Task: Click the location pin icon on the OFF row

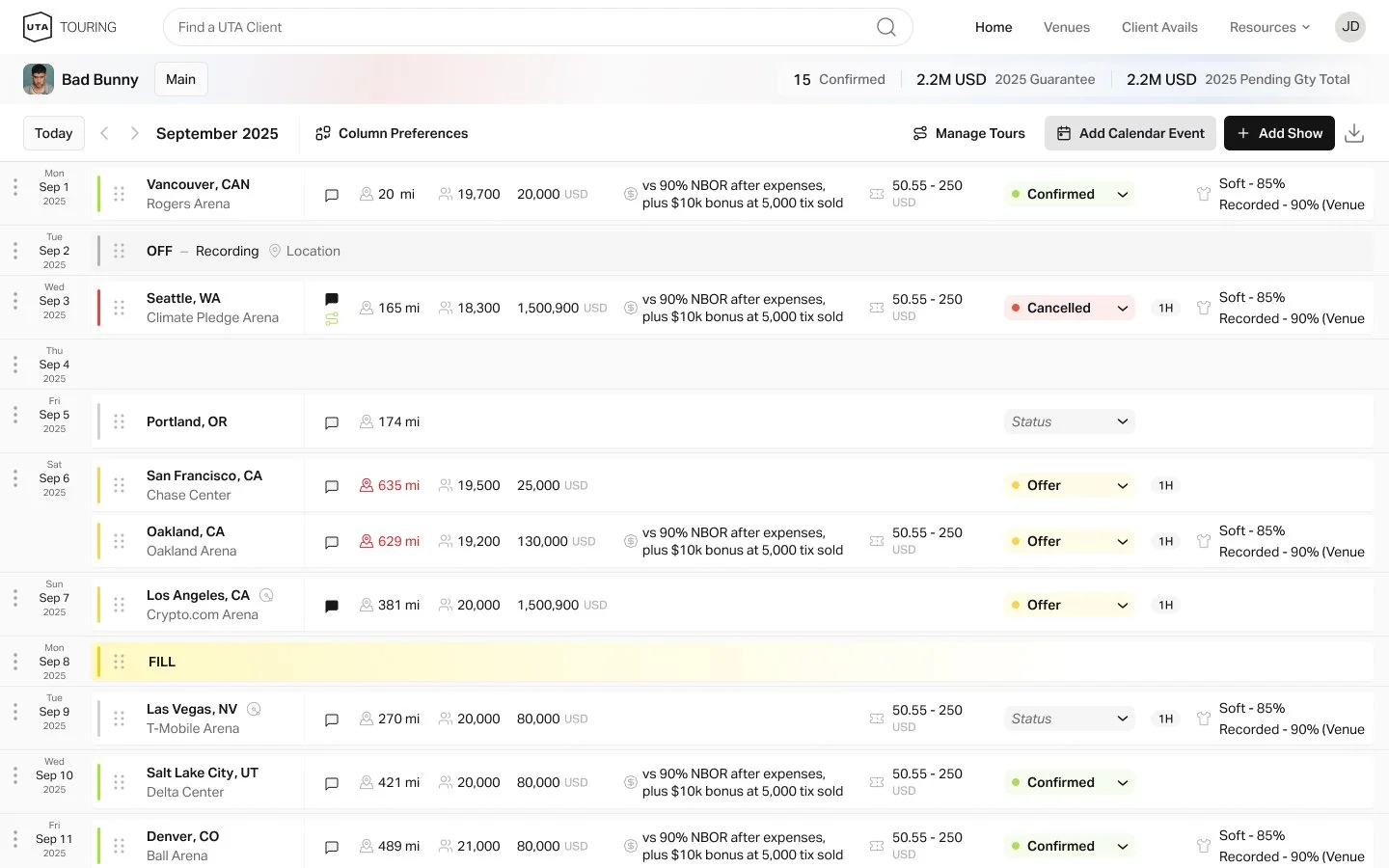Action: coord(275,251)
